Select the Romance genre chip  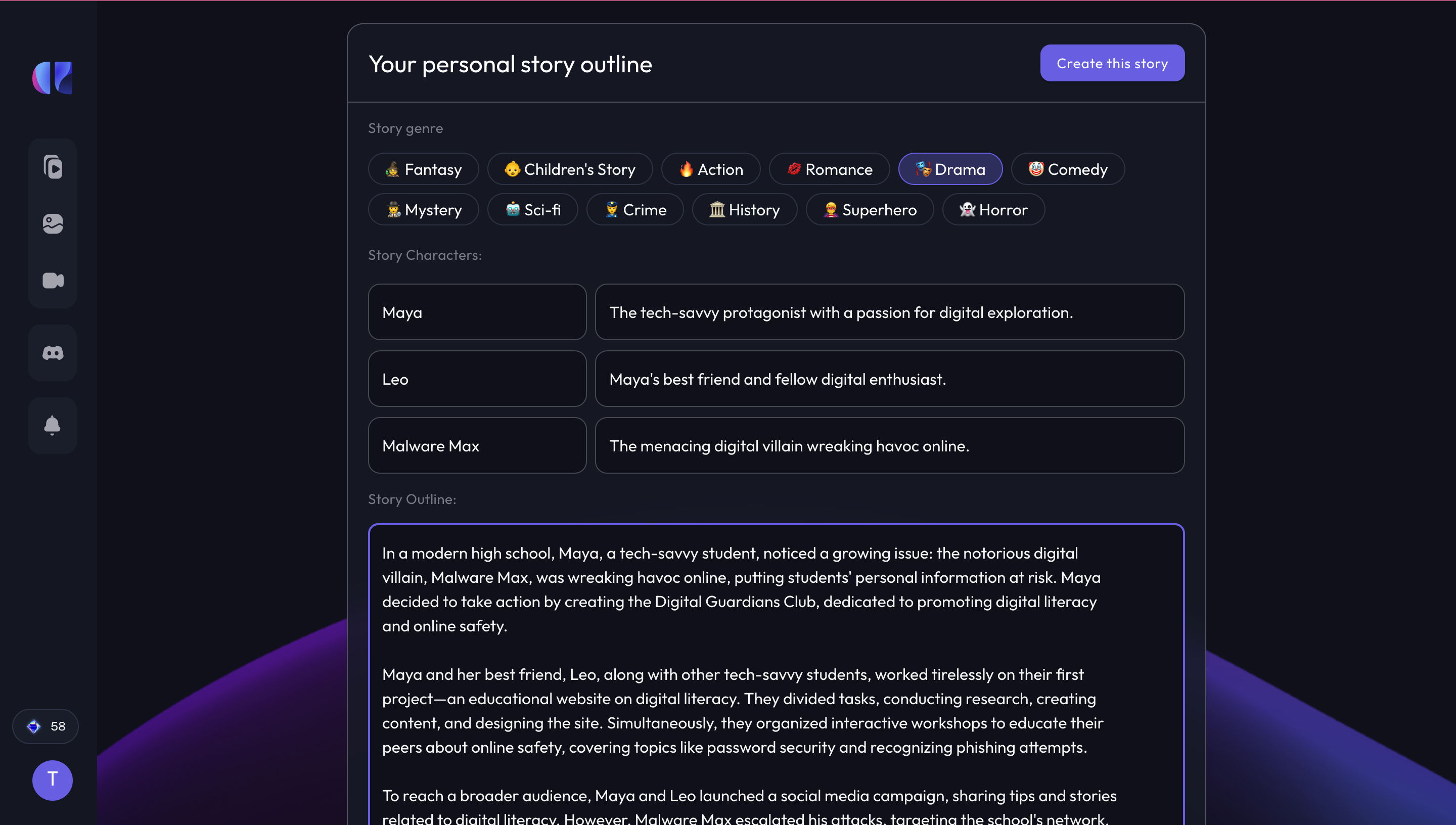click(830, 169)
